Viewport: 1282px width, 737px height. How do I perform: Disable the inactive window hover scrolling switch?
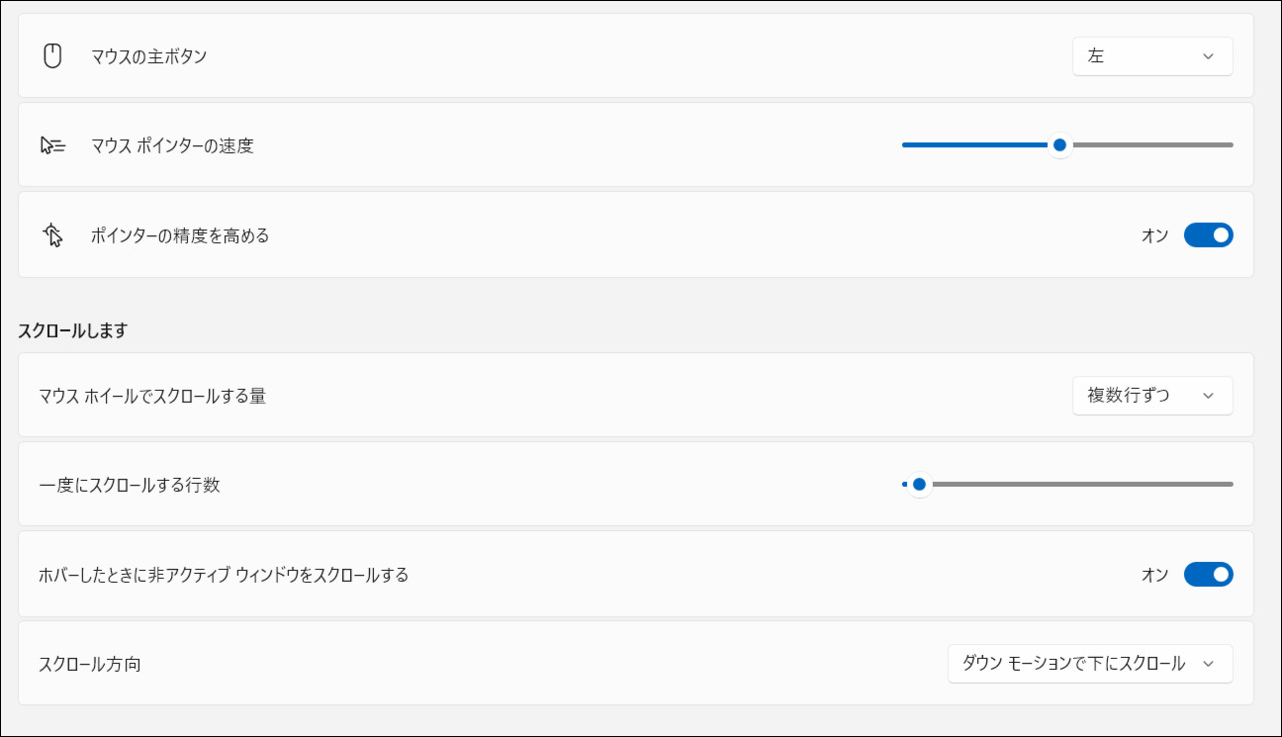click(x=1208, y=574)
